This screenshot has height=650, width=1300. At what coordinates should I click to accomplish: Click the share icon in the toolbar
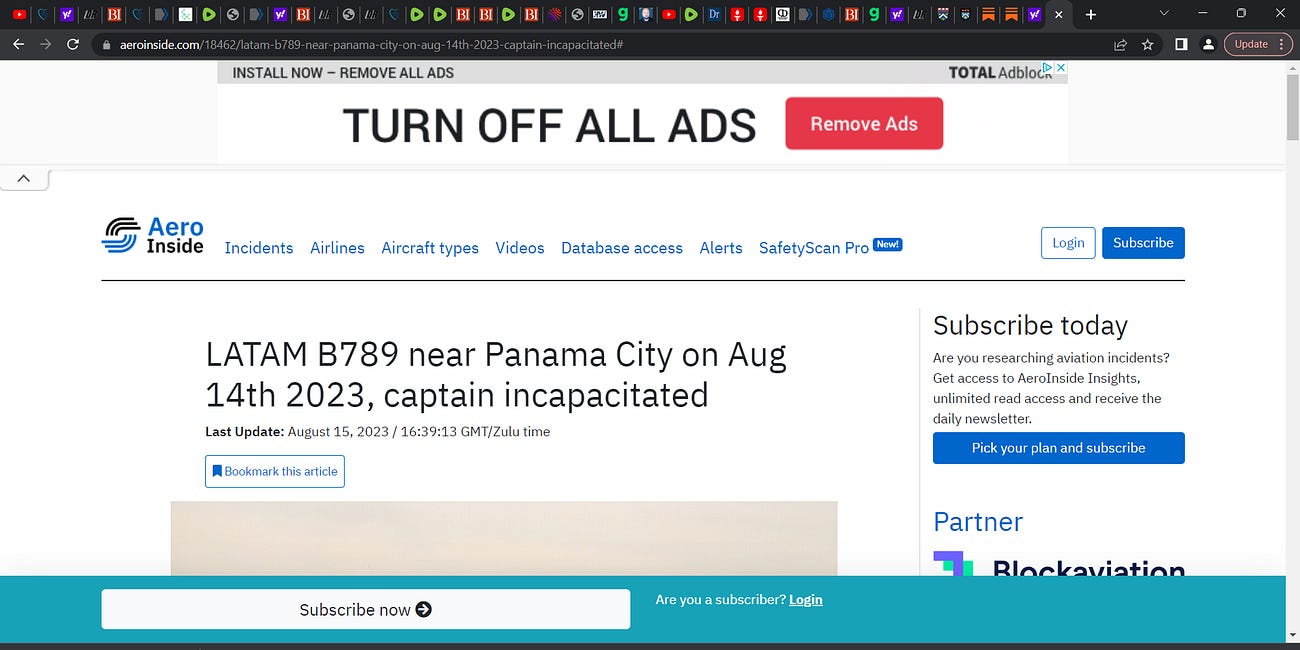tap(1119, 44)
